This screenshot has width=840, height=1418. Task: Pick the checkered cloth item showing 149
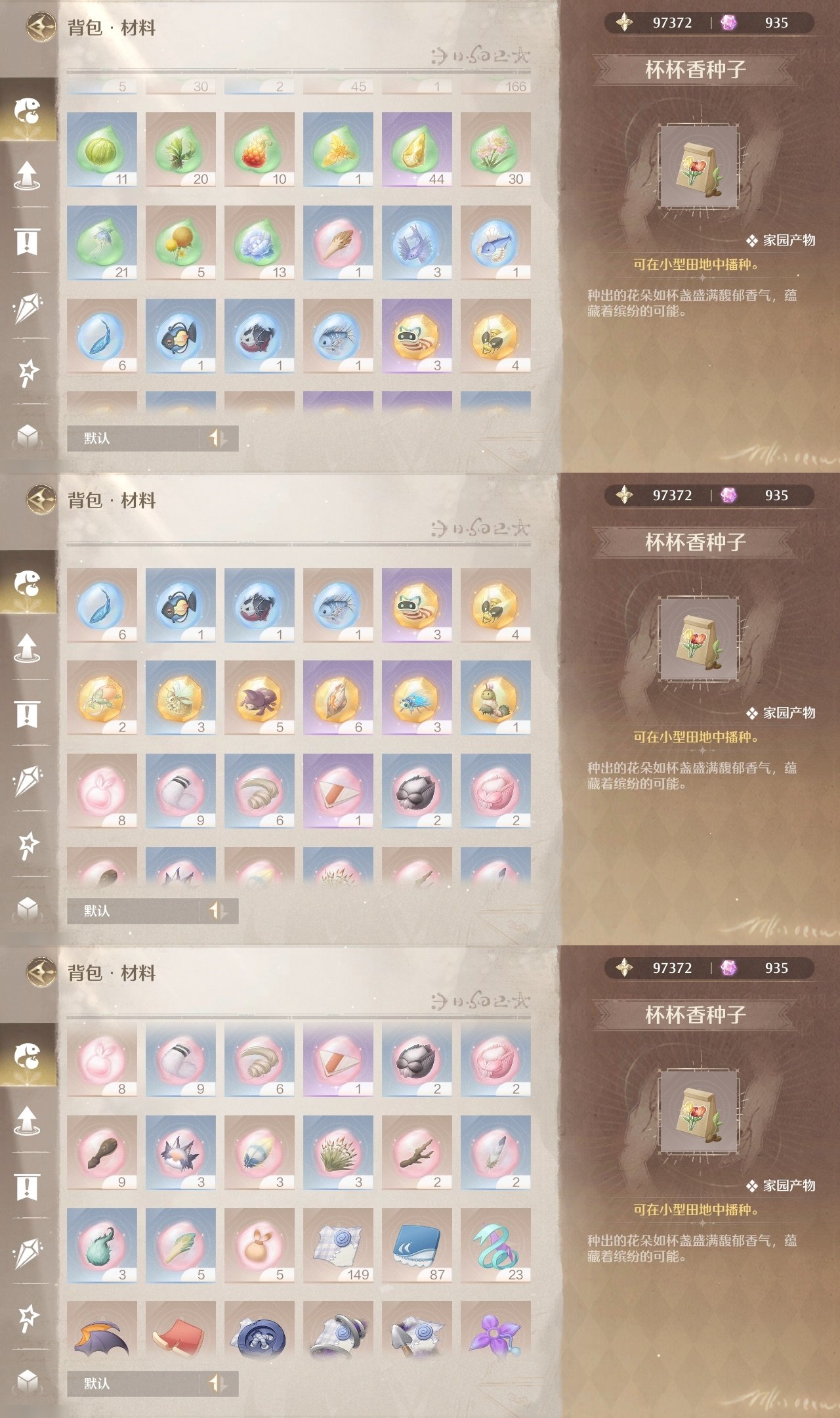pos(338,1245)
